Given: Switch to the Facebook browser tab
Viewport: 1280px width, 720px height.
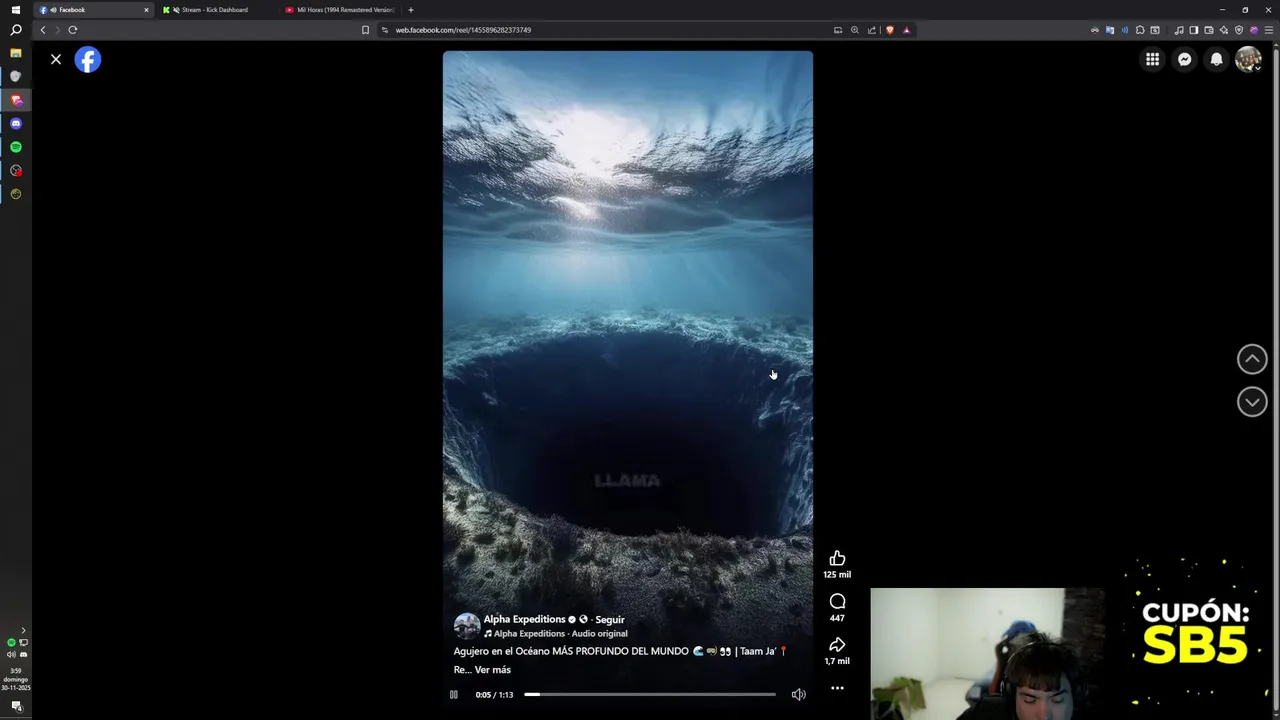Looking at the screenshot, I should pos(92,10).
